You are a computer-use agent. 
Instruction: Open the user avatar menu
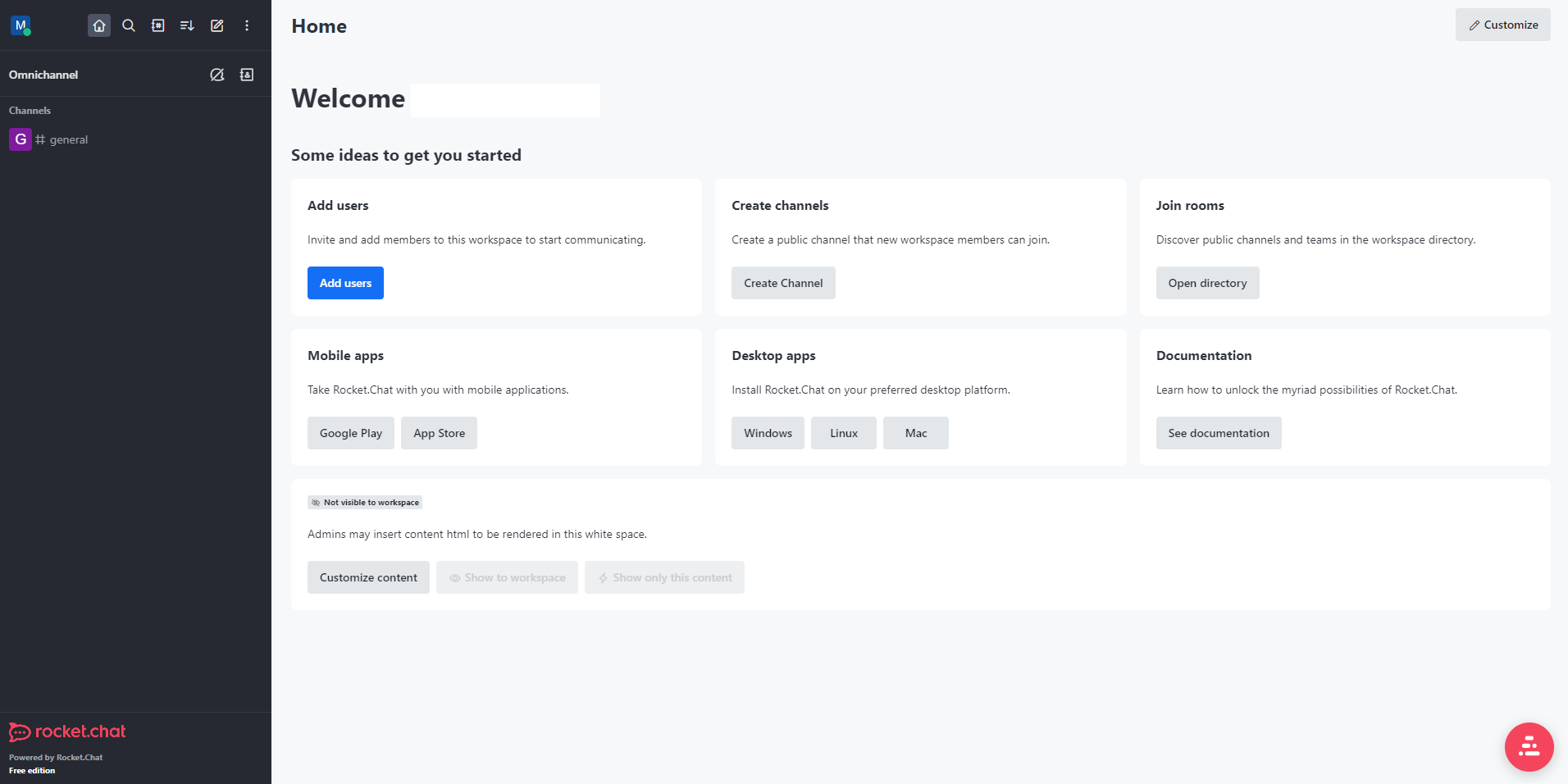point(21,25)
